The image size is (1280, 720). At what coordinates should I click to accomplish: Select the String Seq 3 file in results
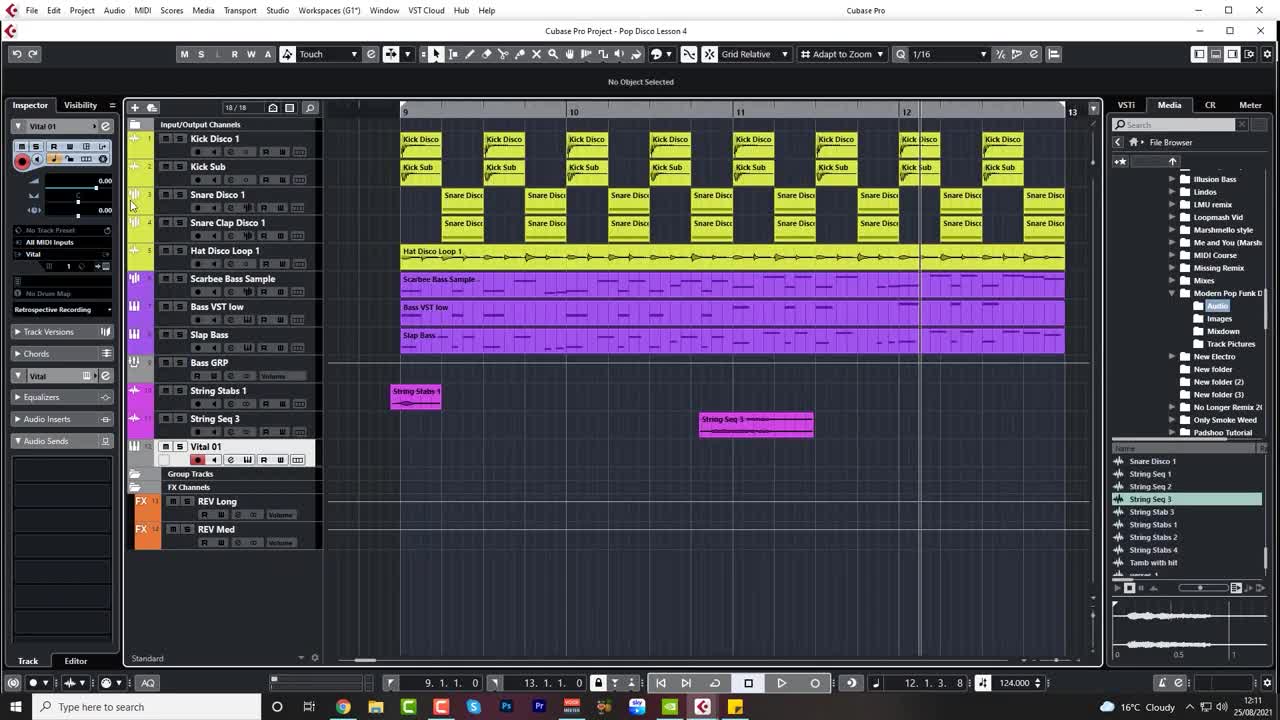(1187, 499)
